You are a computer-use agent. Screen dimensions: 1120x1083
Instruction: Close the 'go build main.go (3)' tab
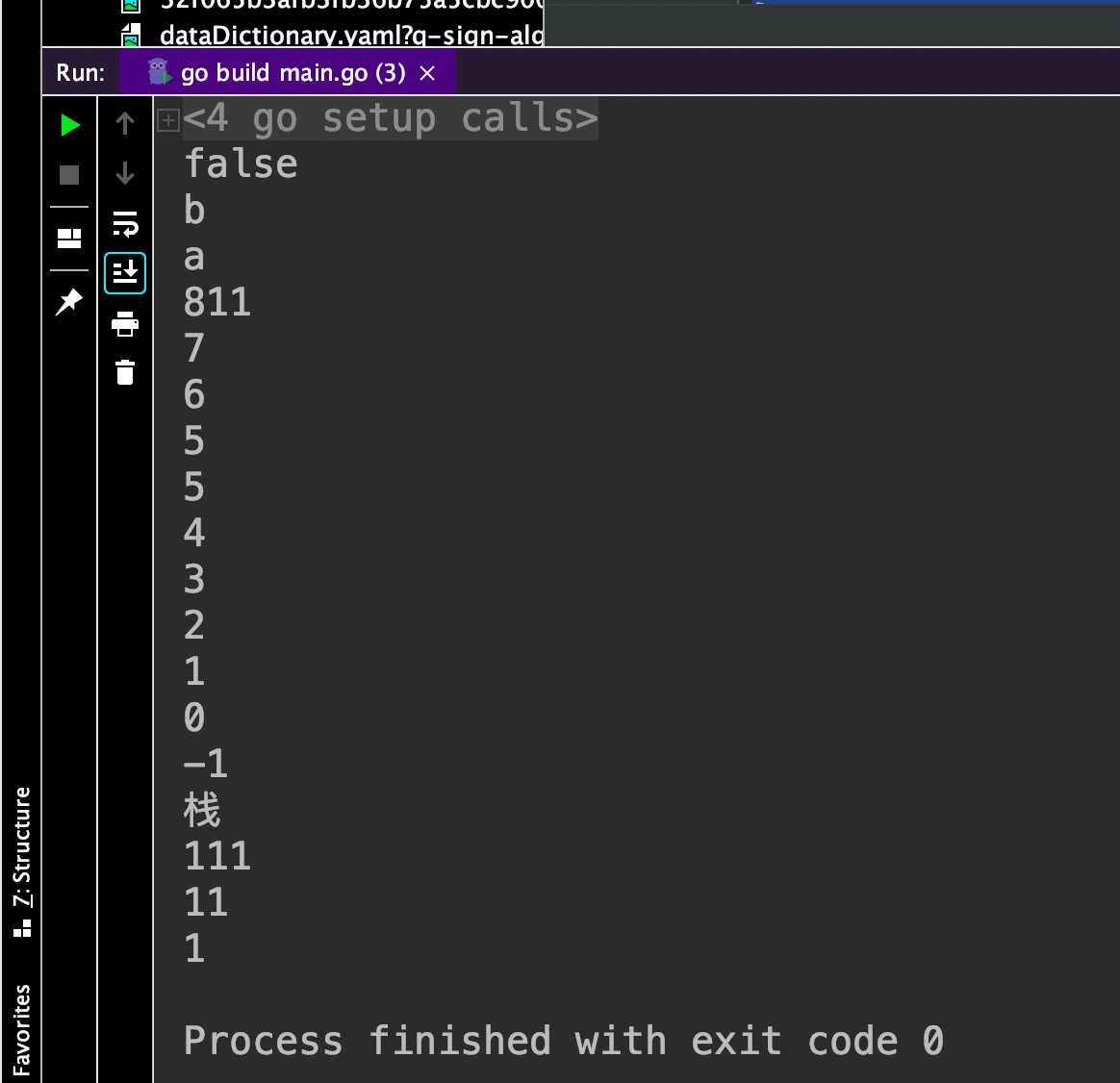(427, 73)
